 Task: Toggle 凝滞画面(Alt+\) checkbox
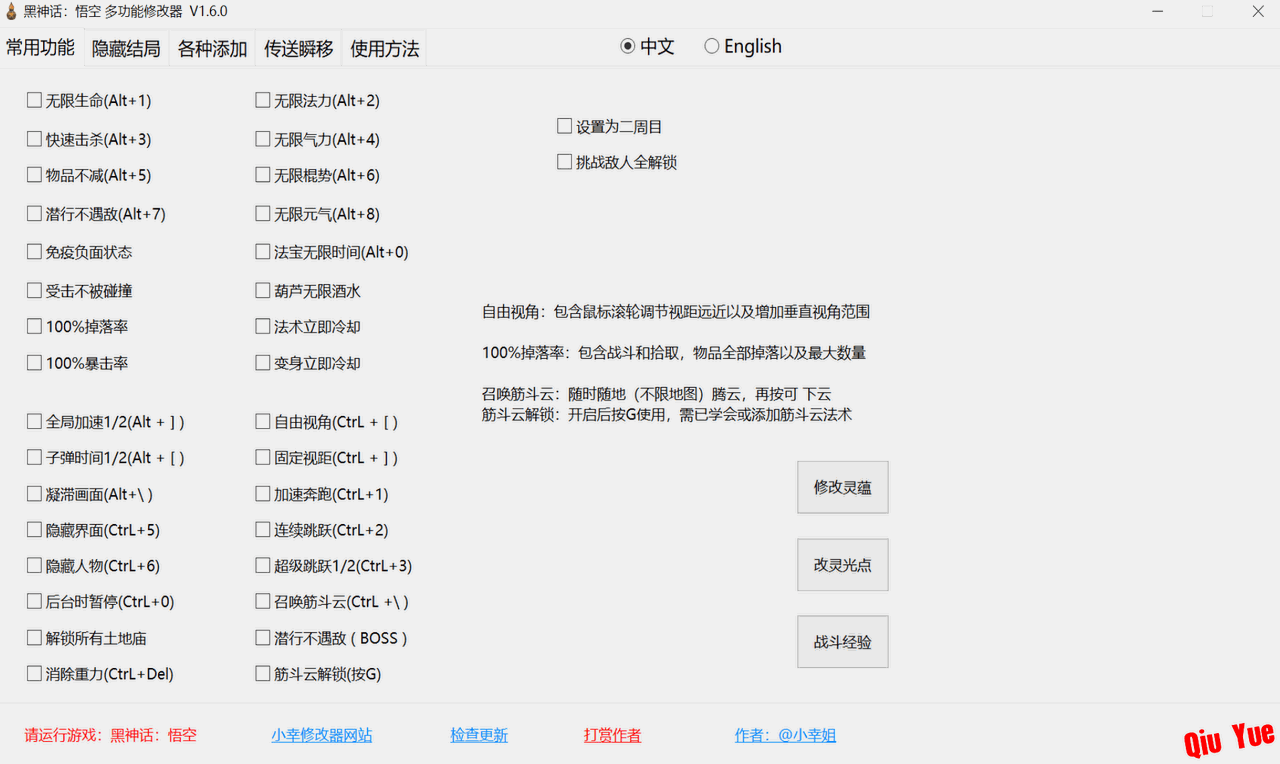pyautogui.click(x=35, y=494)
